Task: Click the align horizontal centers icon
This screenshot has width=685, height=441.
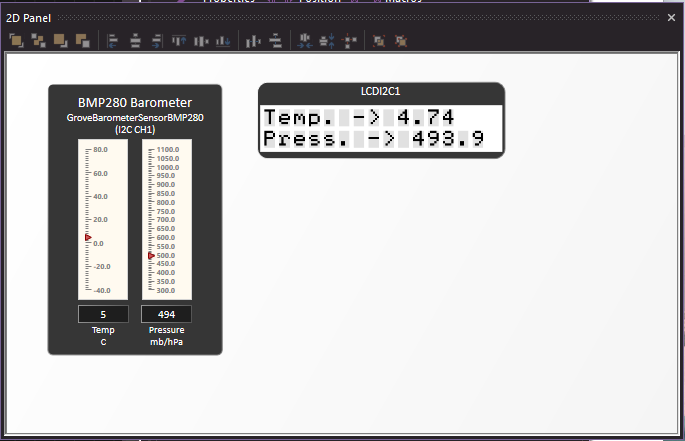Action: click(x=134, y=41)
